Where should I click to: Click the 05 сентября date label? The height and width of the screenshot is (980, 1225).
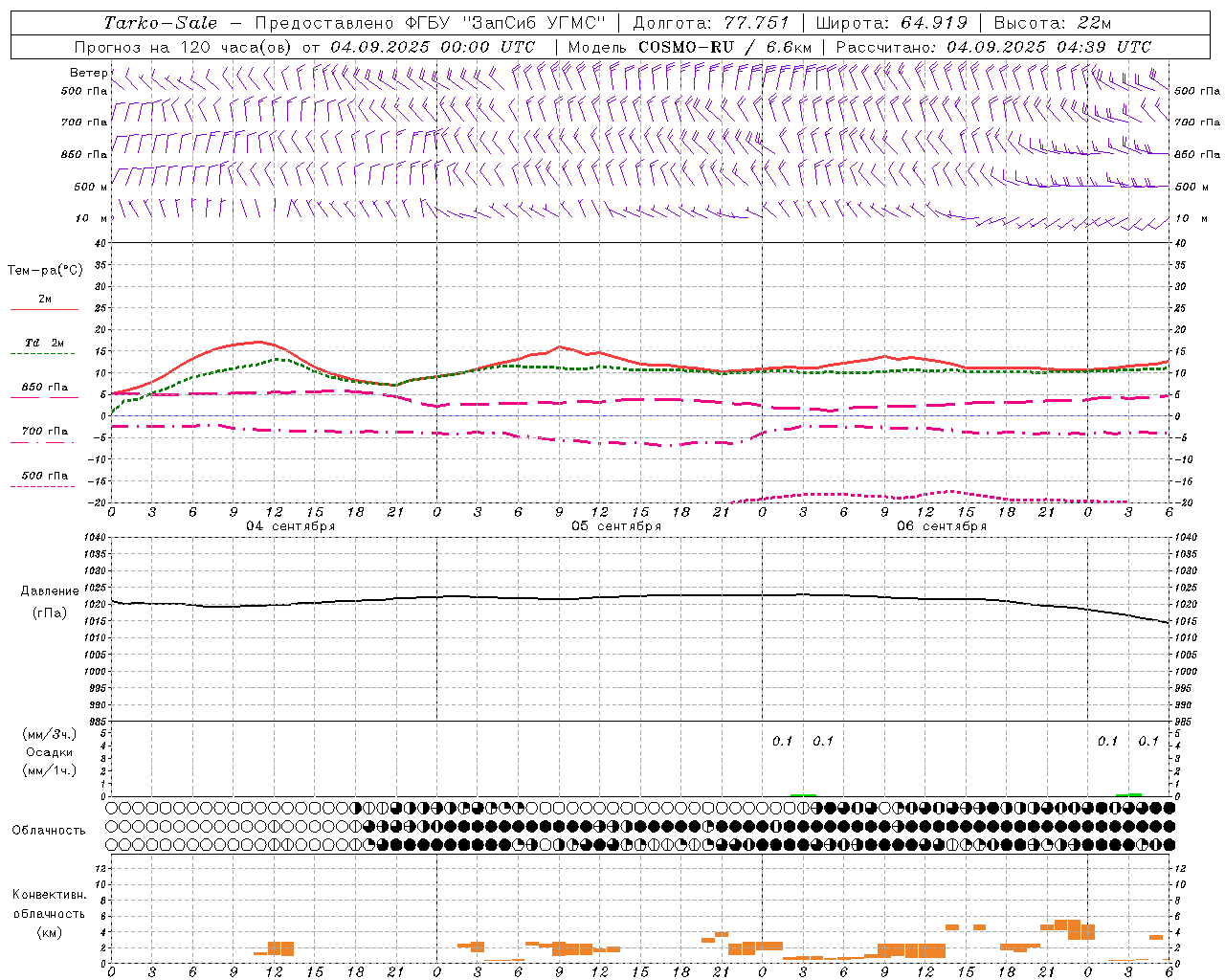(616, 526)
